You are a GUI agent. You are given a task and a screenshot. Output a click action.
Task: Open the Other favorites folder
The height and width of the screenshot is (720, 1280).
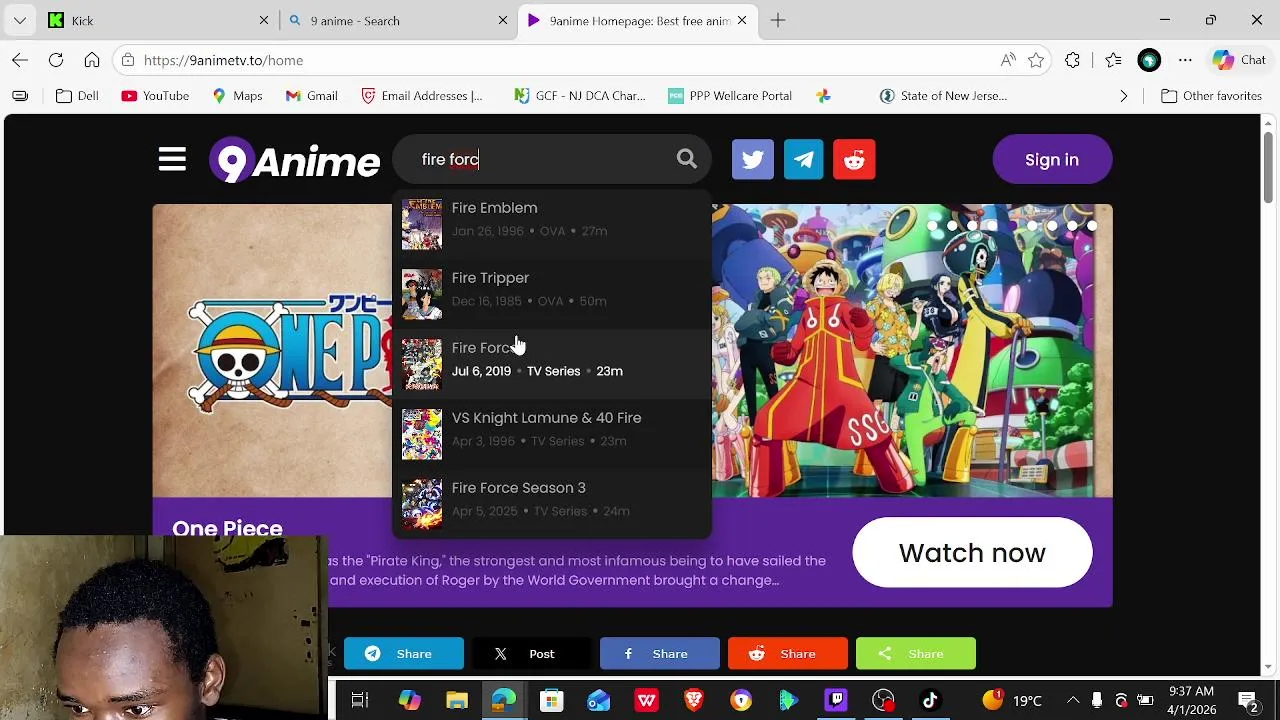[1211, 96]
